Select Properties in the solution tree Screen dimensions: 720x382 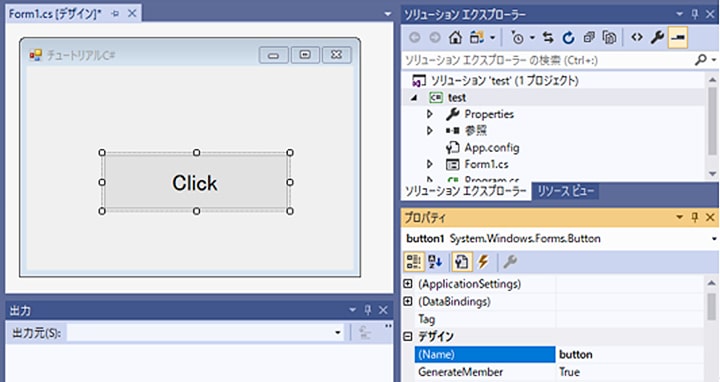pyautogui.click(x=489, y=114)
